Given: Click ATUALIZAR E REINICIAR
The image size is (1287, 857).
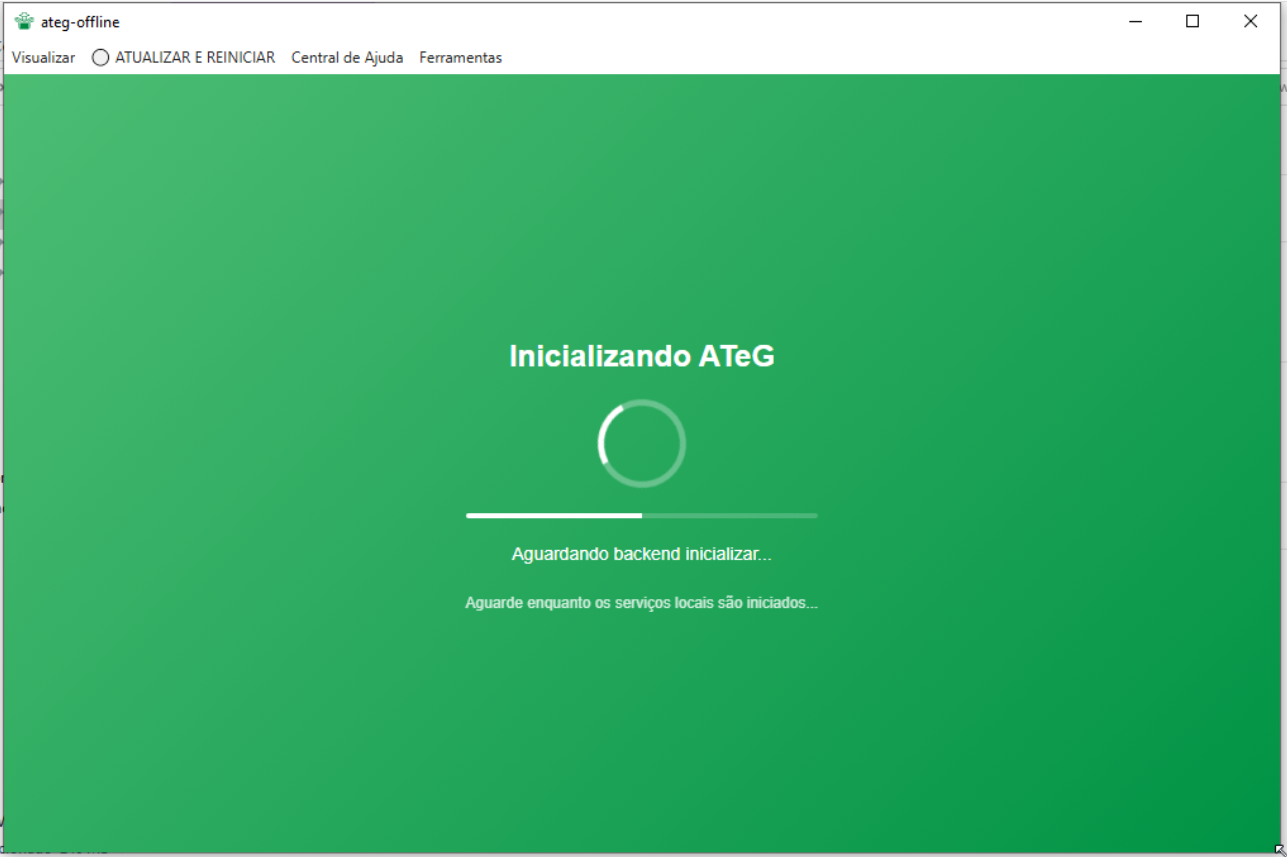Looking at the screenshot, I should [x=194, y=58].
